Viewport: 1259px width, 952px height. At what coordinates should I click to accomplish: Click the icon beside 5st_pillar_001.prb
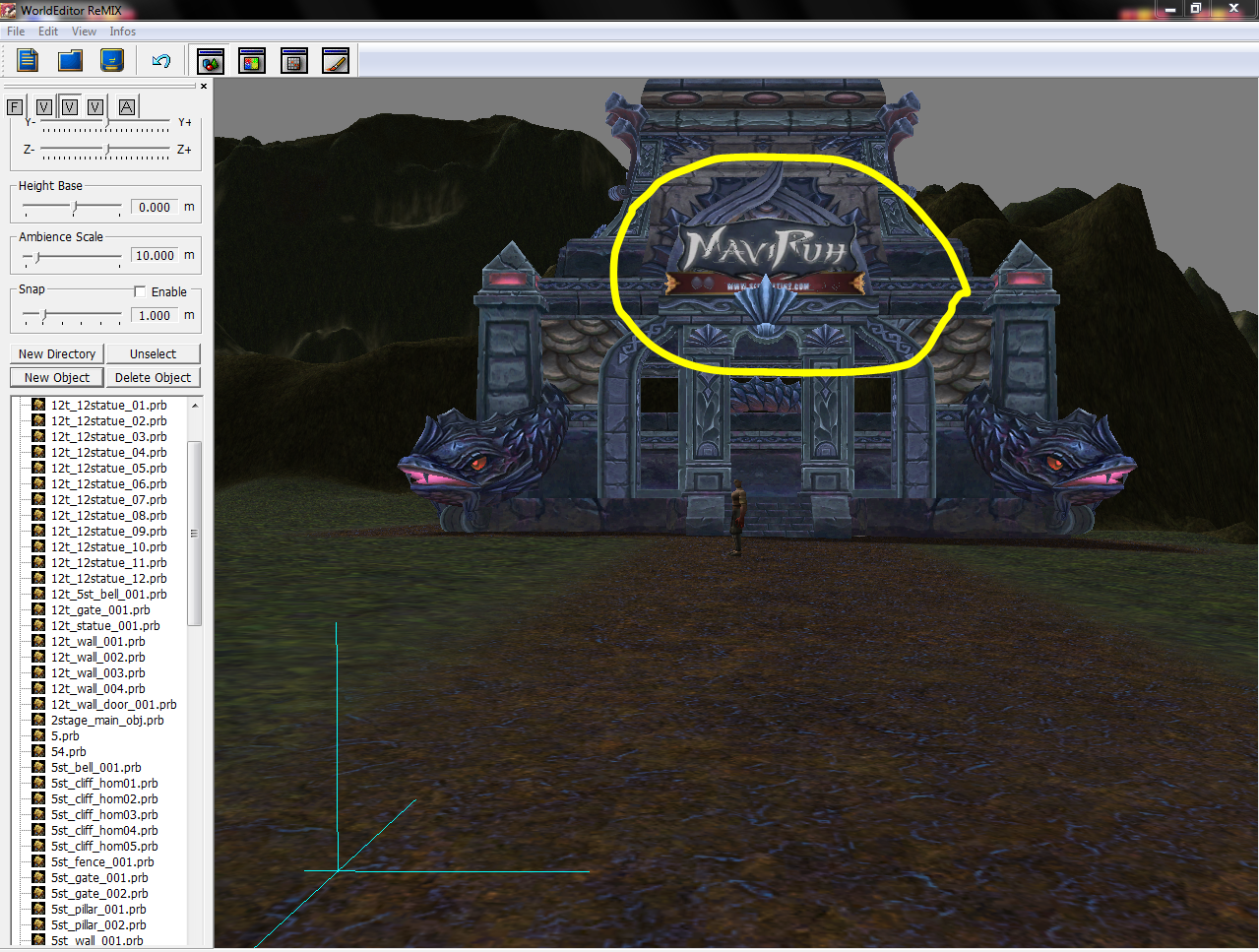pos(38,909)
